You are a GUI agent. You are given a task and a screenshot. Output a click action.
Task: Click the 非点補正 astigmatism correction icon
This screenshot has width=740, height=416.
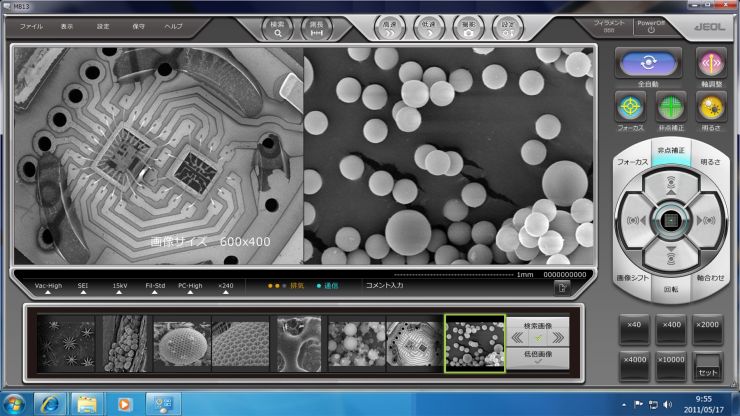tap(671, 108)
